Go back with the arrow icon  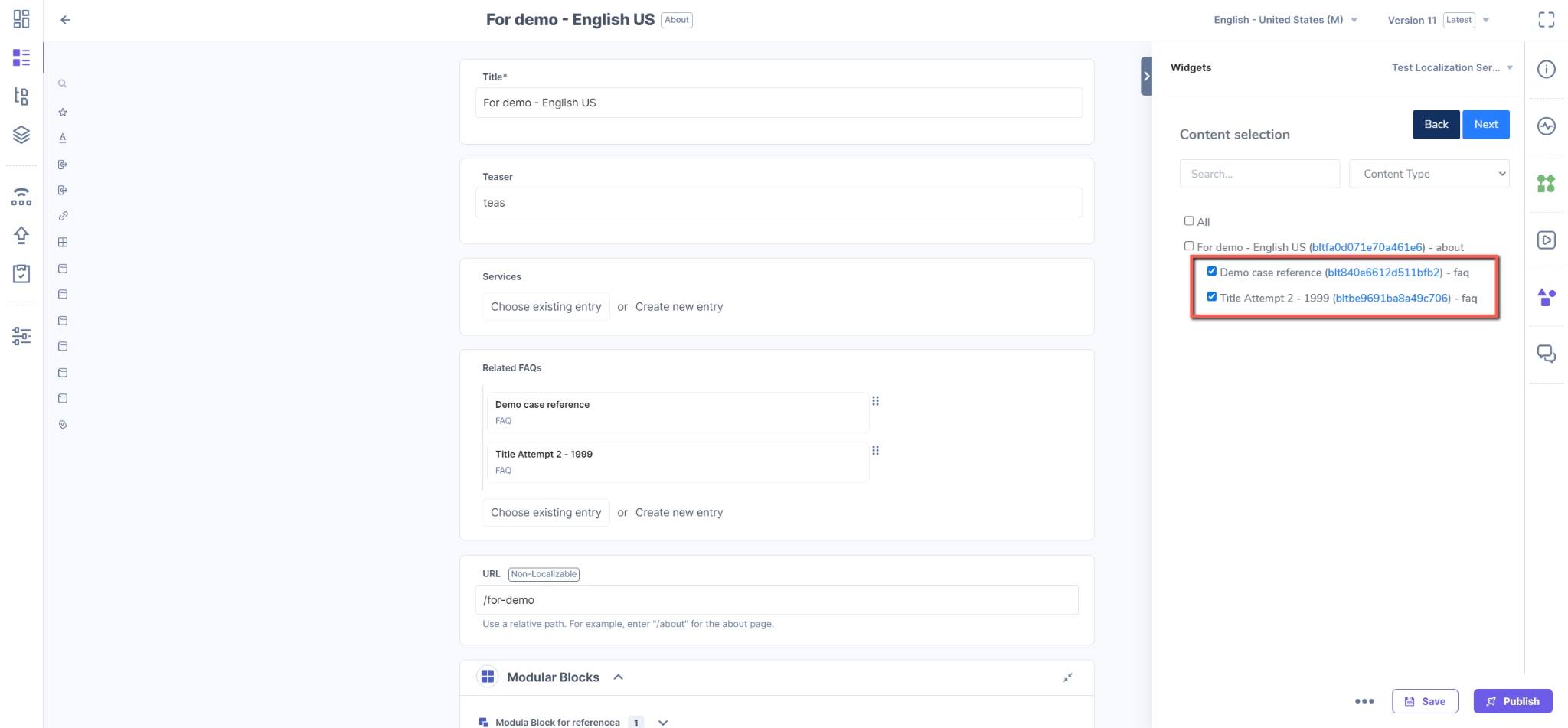click(65, 20)
